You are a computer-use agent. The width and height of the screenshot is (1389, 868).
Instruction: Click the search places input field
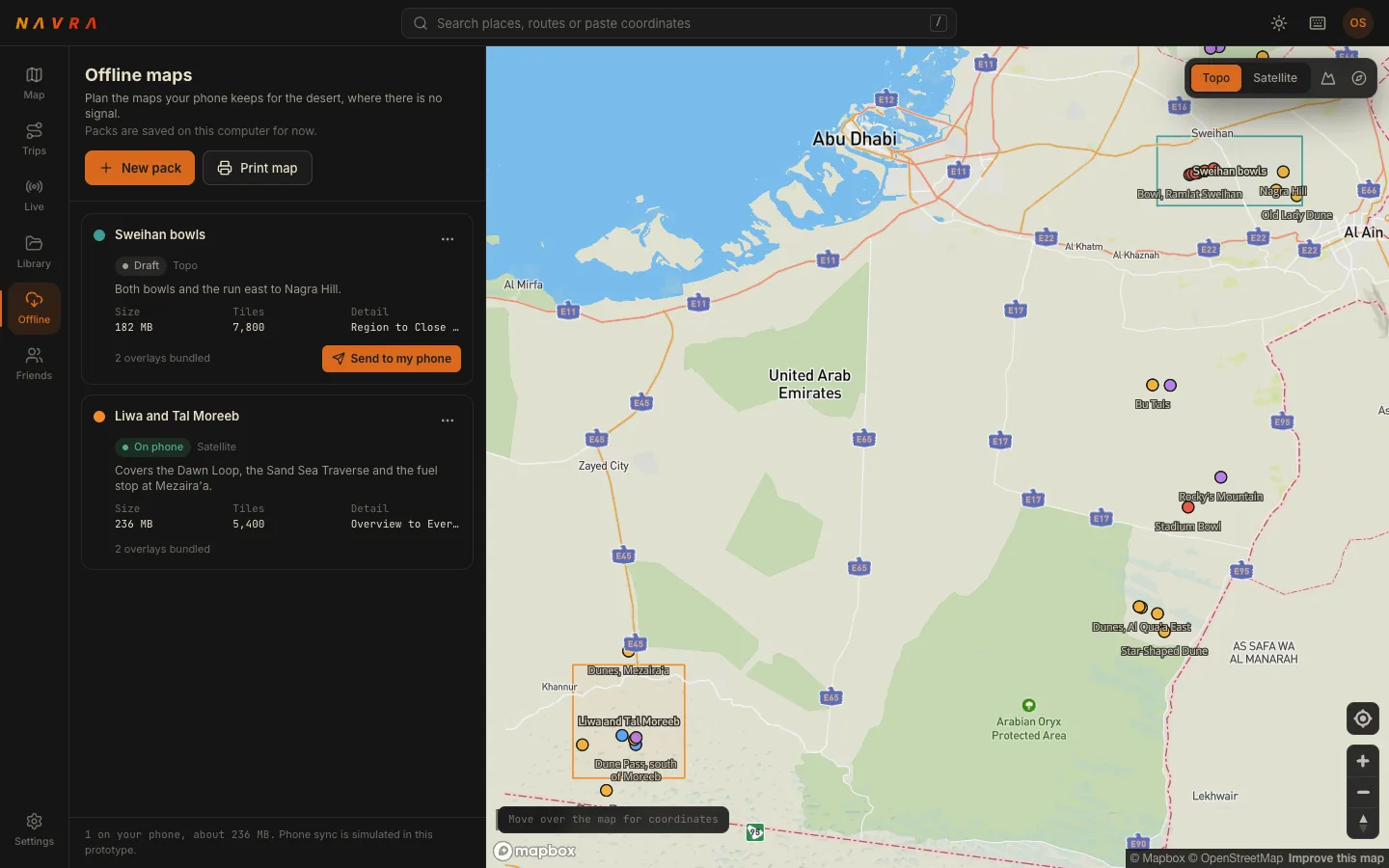(x=679, y=23)
